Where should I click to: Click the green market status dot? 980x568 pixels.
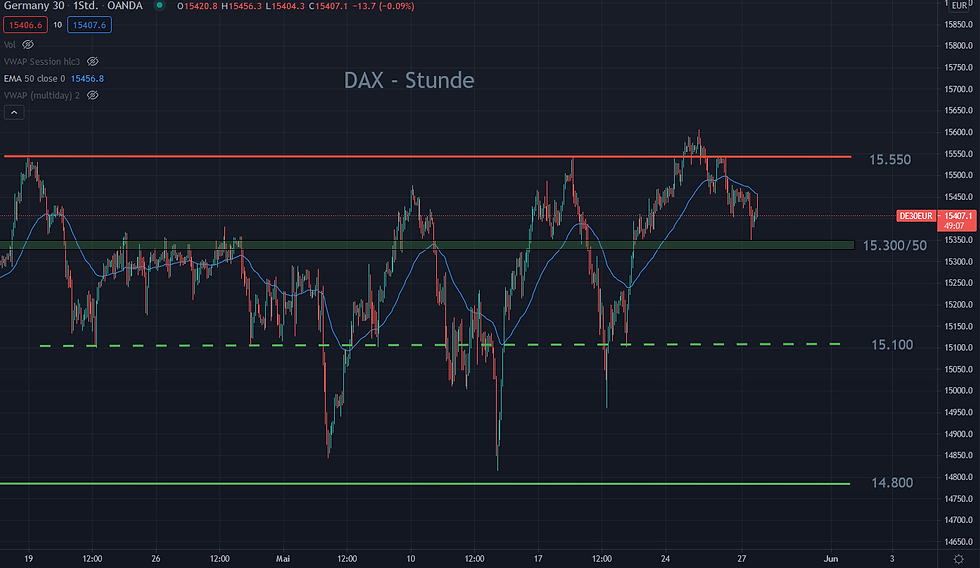159,6
